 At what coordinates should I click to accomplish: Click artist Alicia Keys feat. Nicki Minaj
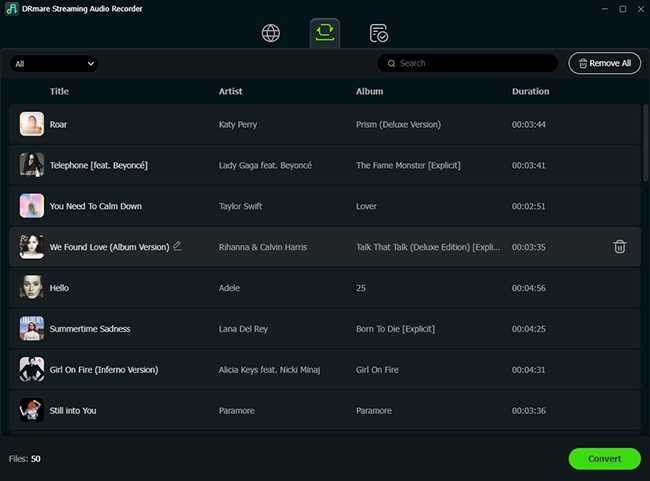269,369
